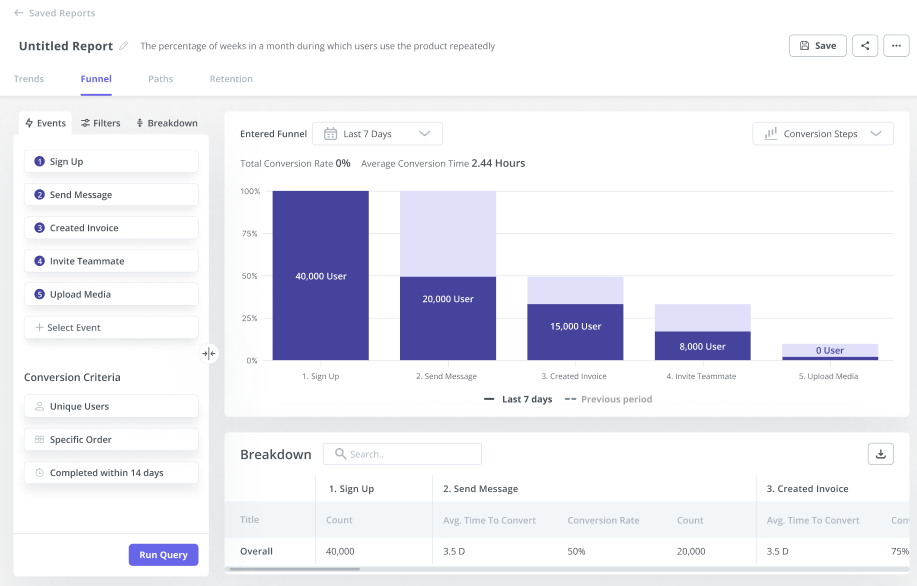Click the pencil icon to rename report

124,46
